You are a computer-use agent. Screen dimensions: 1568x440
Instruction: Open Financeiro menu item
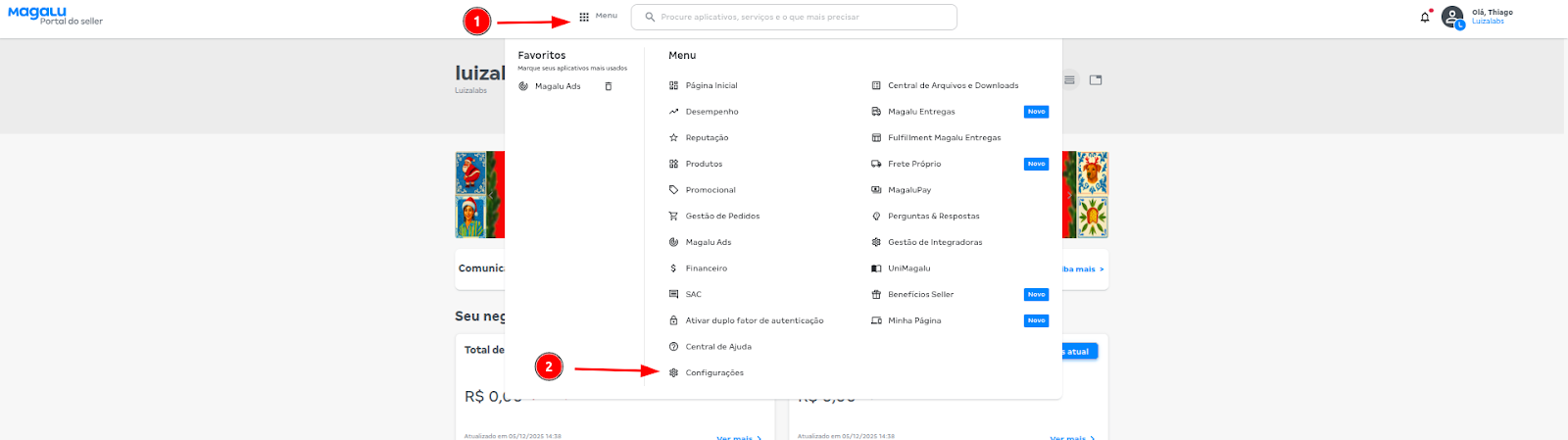tap(707, 269)
